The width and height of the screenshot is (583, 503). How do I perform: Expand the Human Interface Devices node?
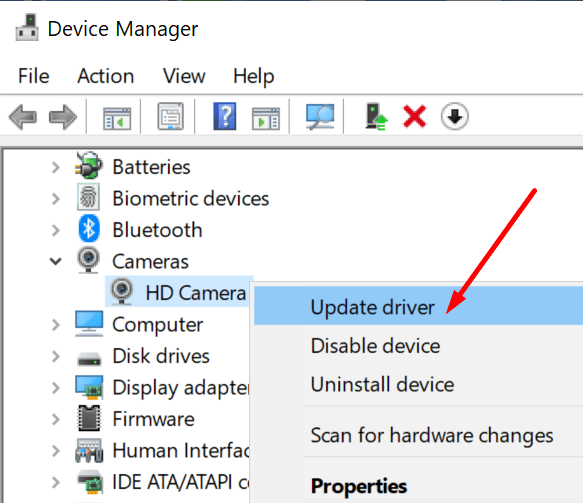click(56, 451)
